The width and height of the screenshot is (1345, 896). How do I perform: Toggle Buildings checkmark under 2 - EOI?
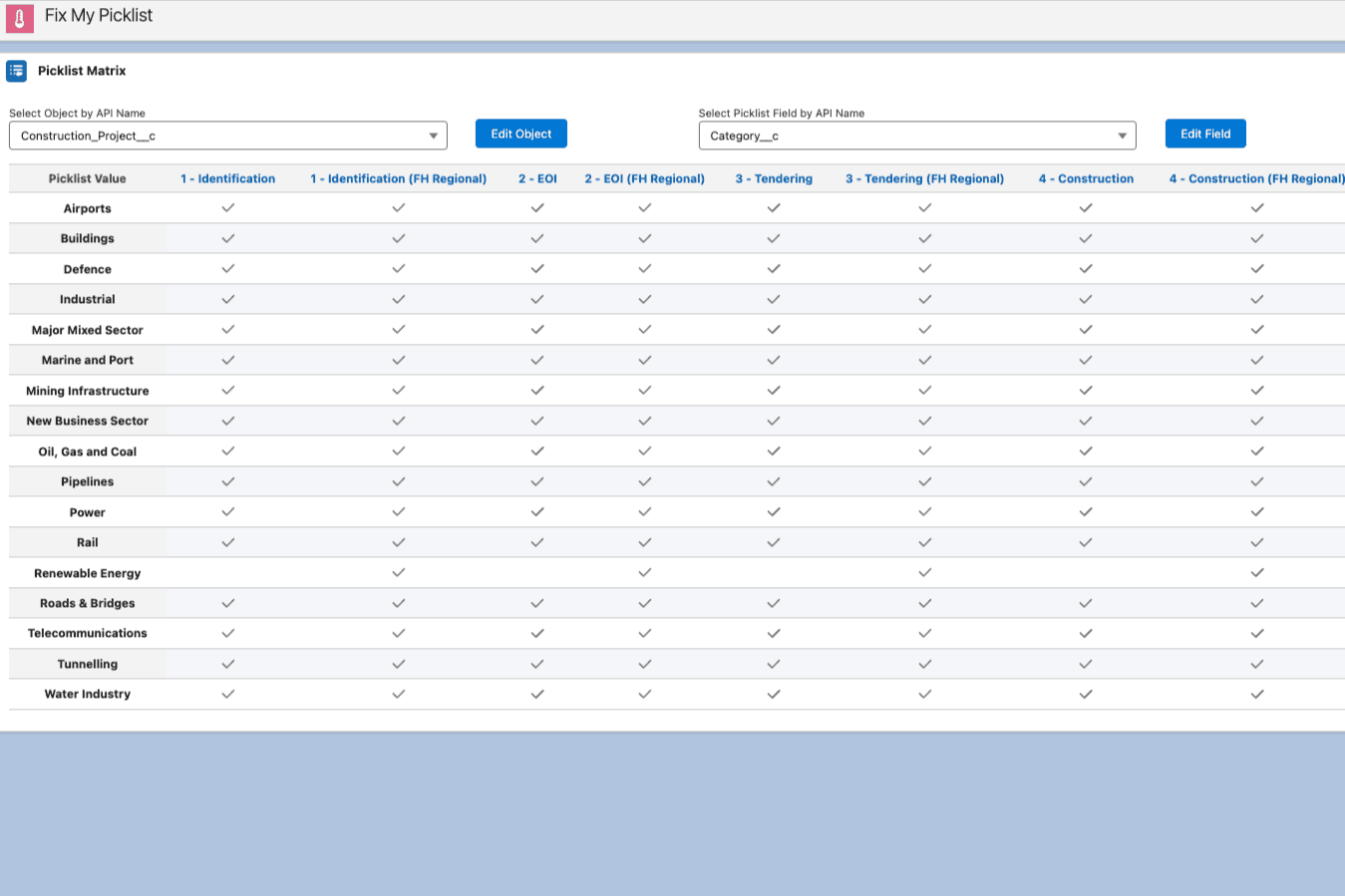tap(537, 238)
